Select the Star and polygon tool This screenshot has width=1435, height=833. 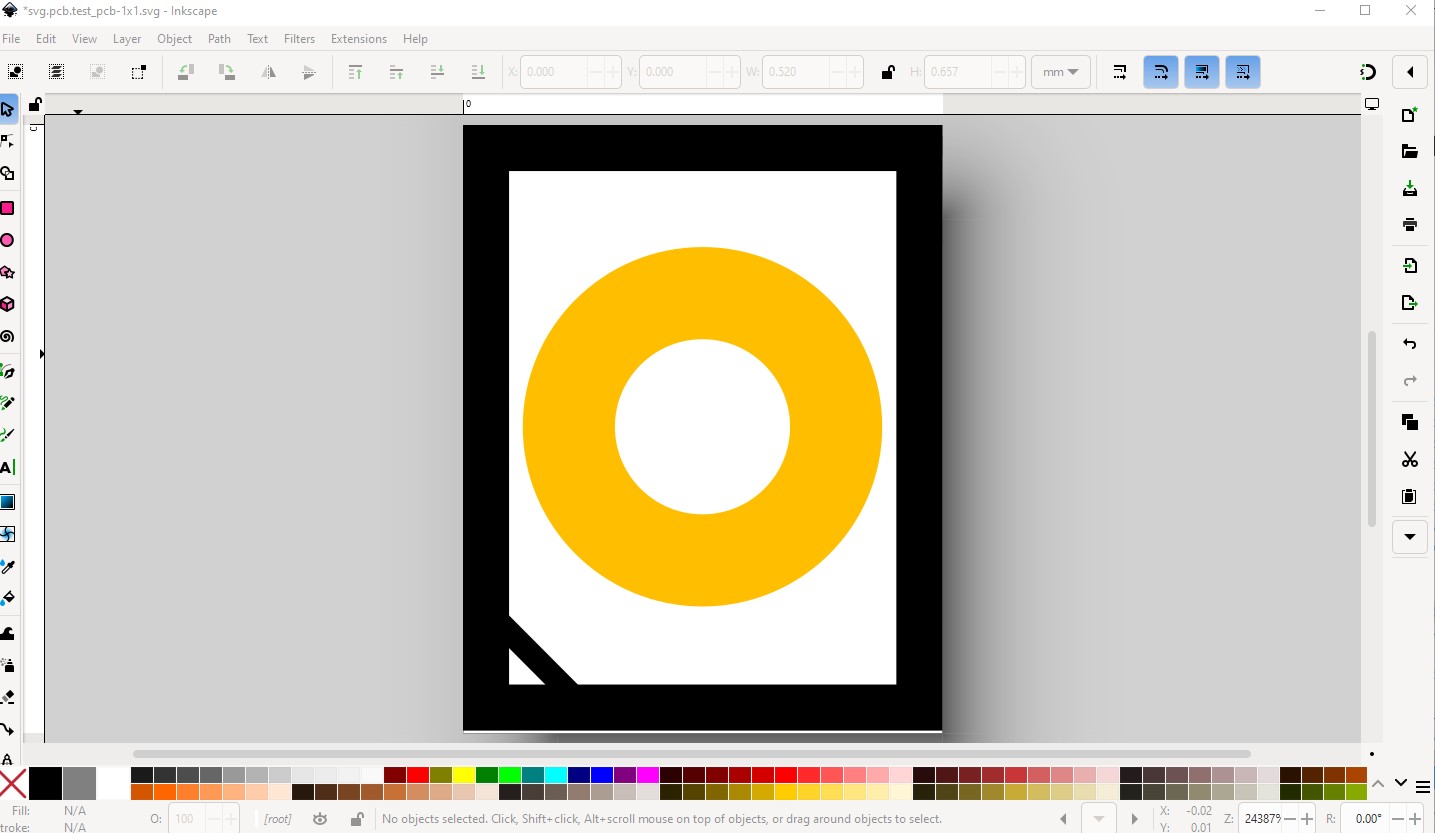7,272
